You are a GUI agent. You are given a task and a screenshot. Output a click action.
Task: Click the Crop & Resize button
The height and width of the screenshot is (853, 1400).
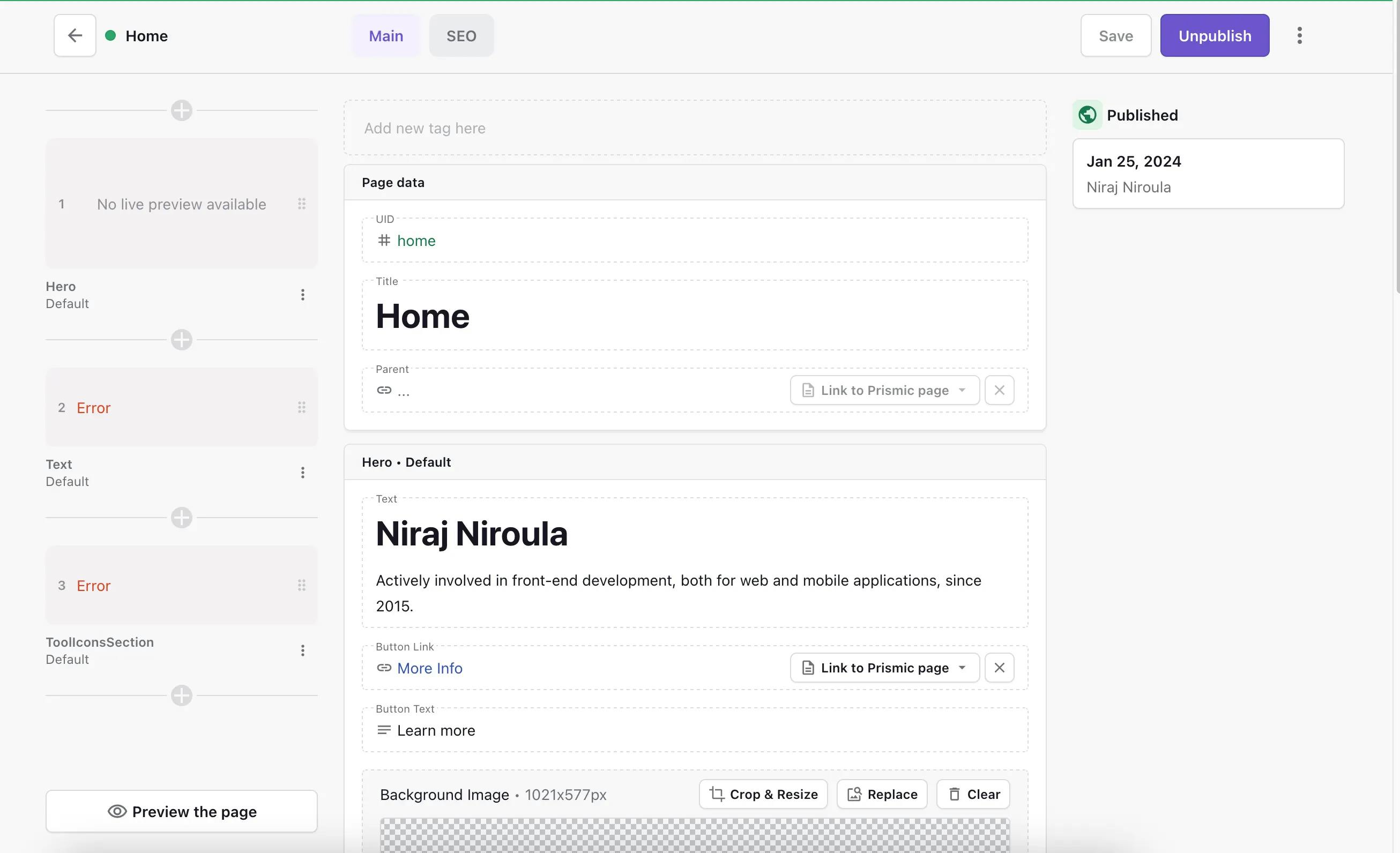tap(763, 794)
